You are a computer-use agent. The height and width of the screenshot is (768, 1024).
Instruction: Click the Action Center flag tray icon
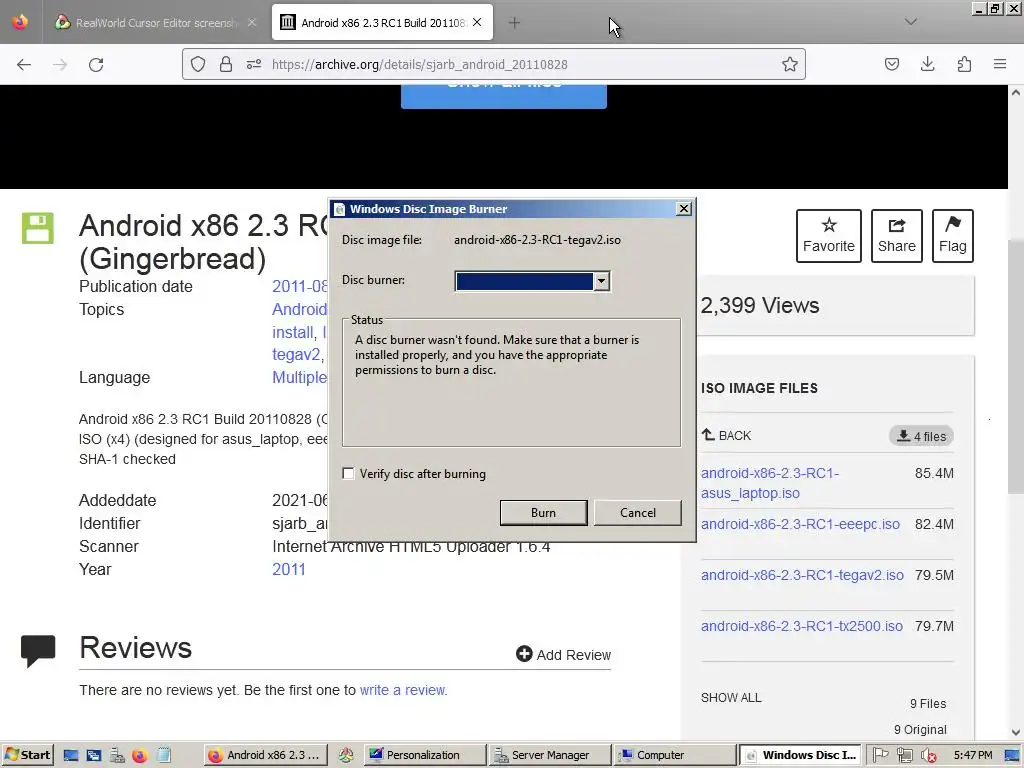(x=880, y=756)
